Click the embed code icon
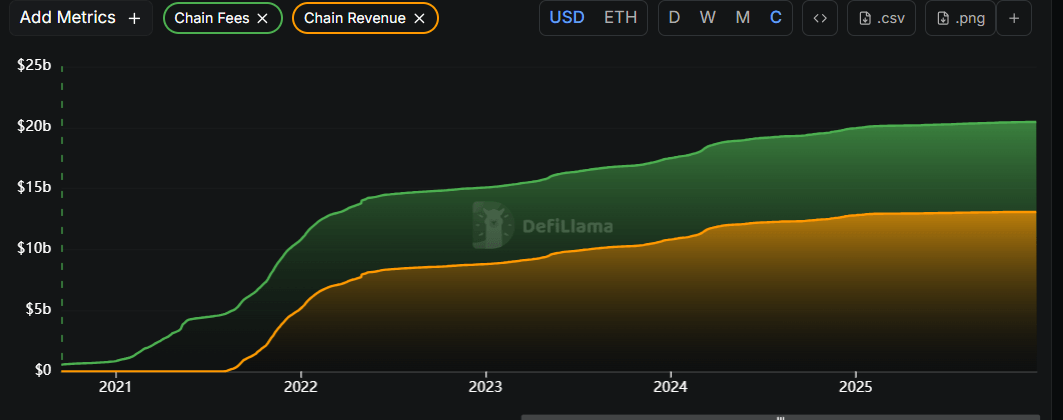This screenshot has width=1063, height=420. (820, 18)
